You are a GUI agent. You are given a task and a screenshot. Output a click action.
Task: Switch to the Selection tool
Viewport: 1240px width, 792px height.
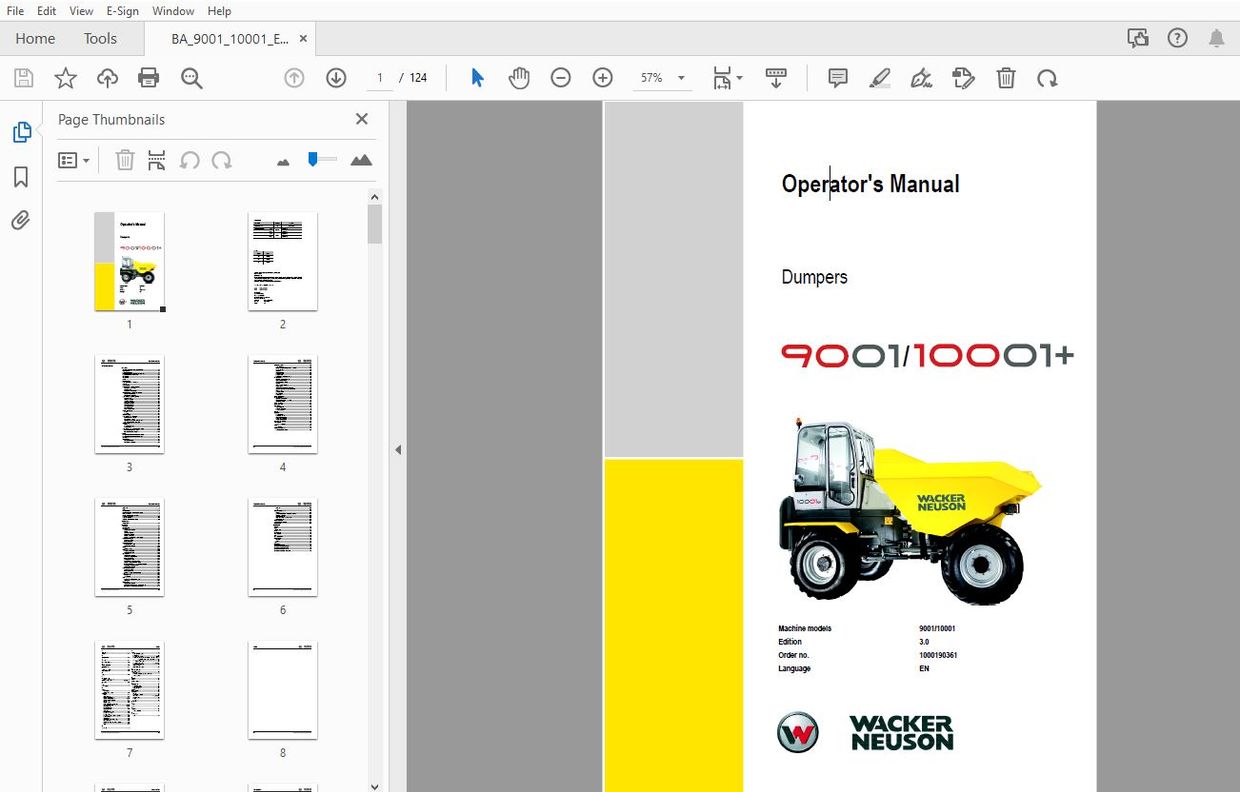click(x=477, y=77)
